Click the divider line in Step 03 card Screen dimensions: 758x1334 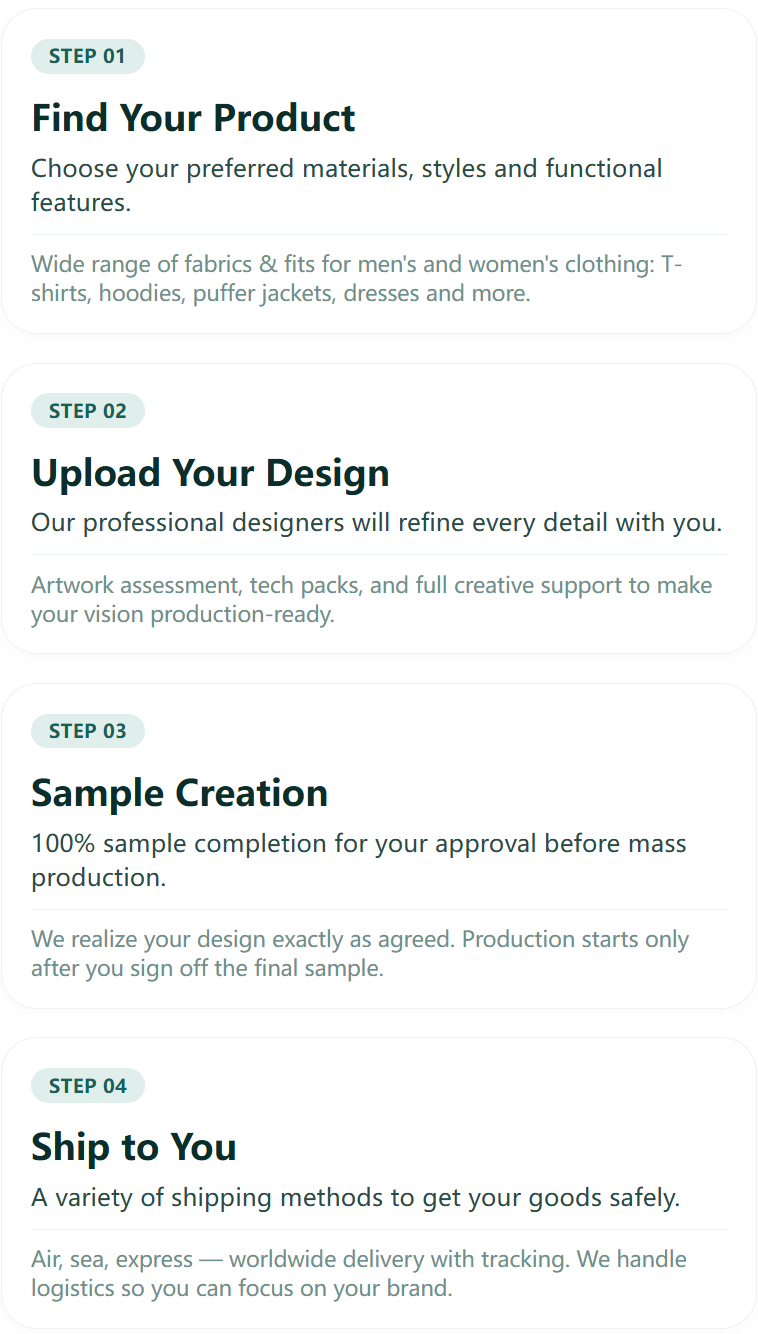pos(379,910)
